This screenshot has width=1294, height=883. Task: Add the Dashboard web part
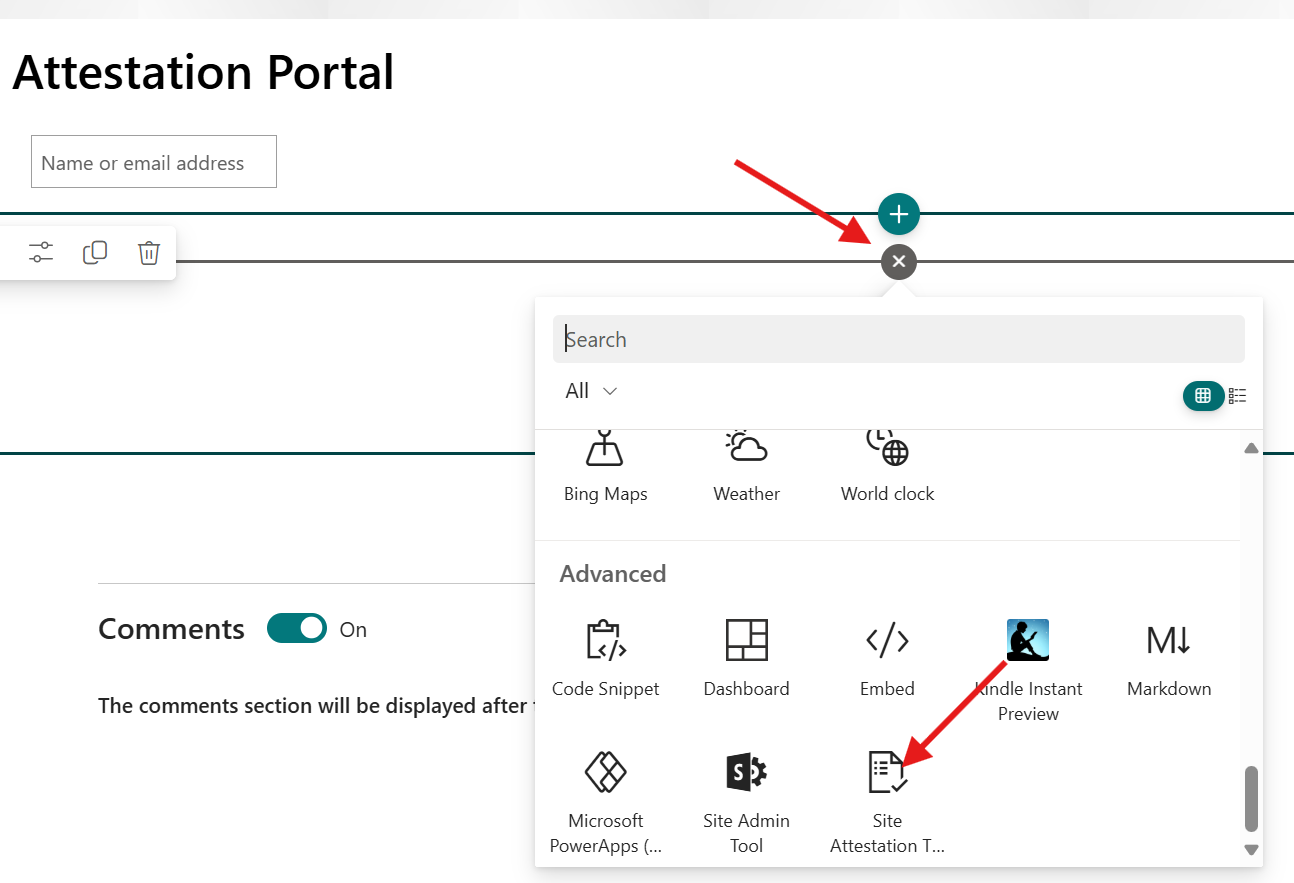click(746, 657)
